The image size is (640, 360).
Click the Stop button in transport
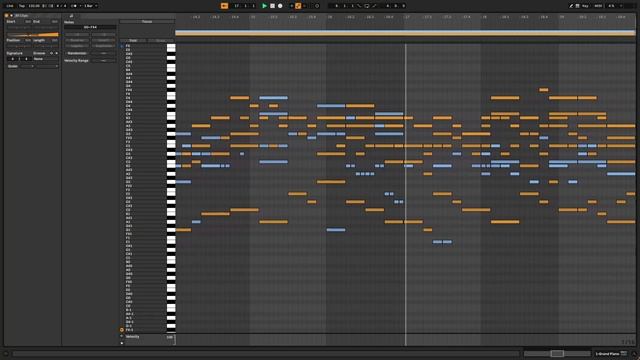coord(272,6)
